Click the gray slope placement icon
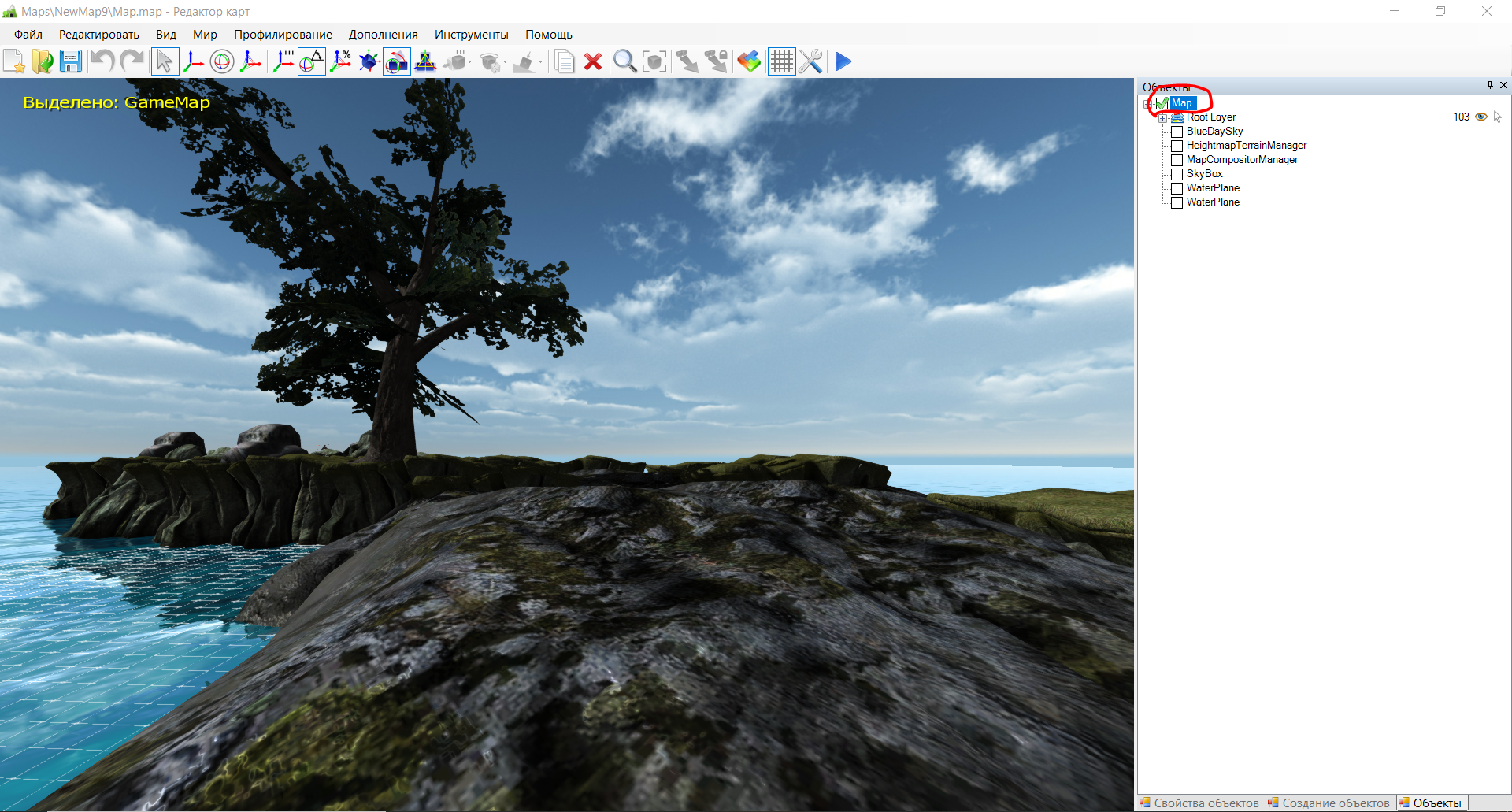 click(524, 61)
